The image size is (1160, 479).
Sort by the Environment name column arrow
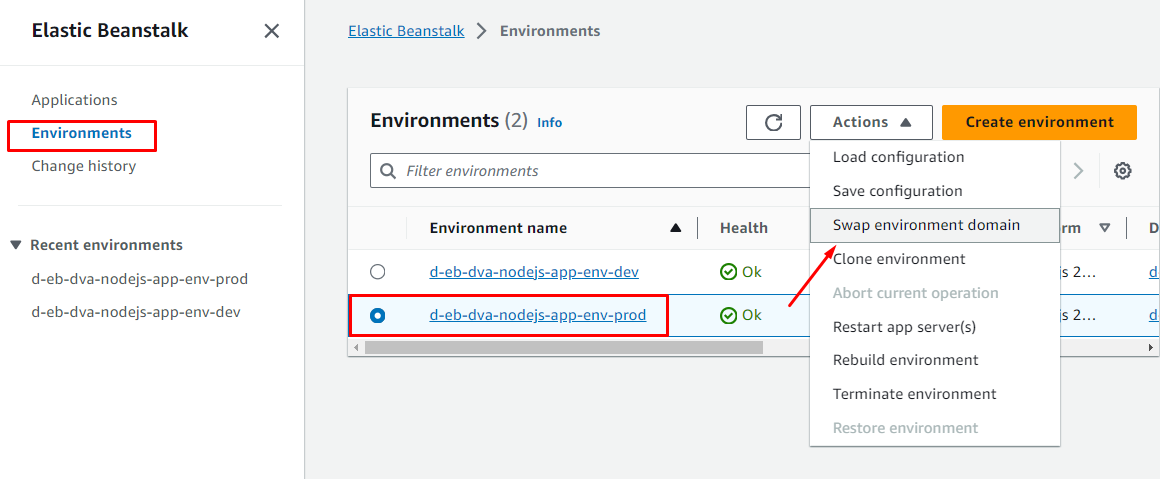pos(675,228)
